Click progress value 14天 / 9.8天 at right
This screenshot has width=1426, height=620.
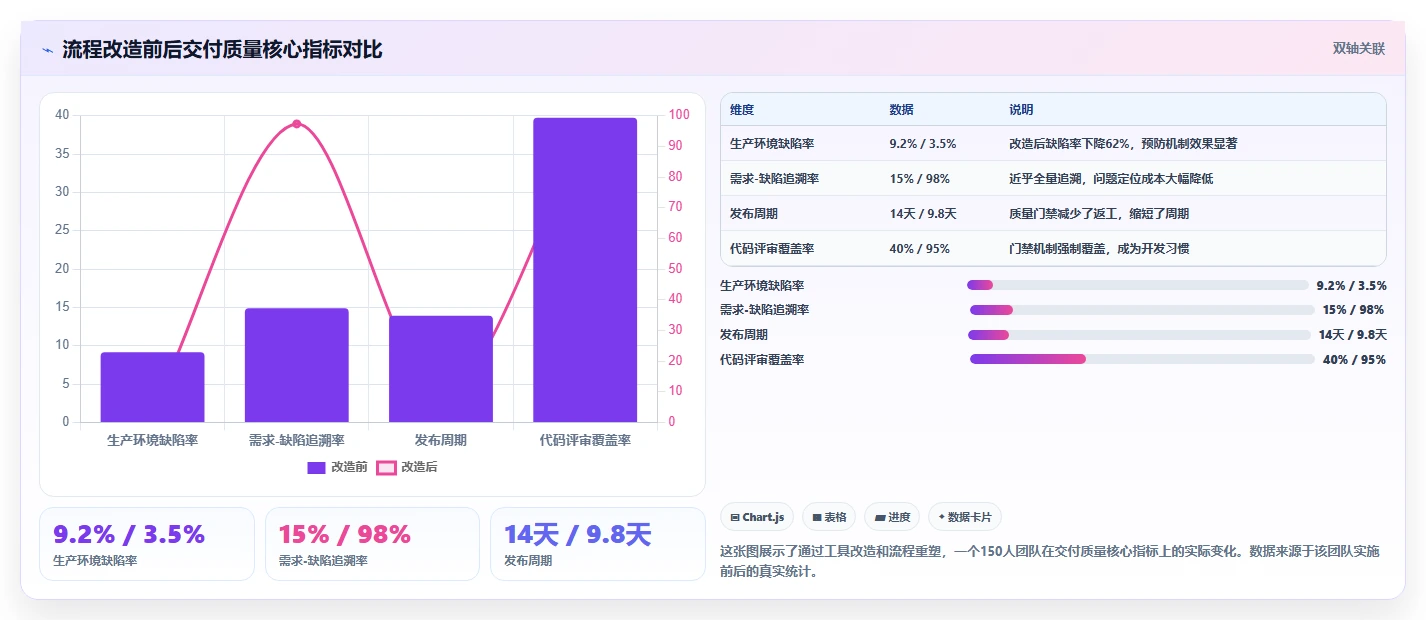1352,335
